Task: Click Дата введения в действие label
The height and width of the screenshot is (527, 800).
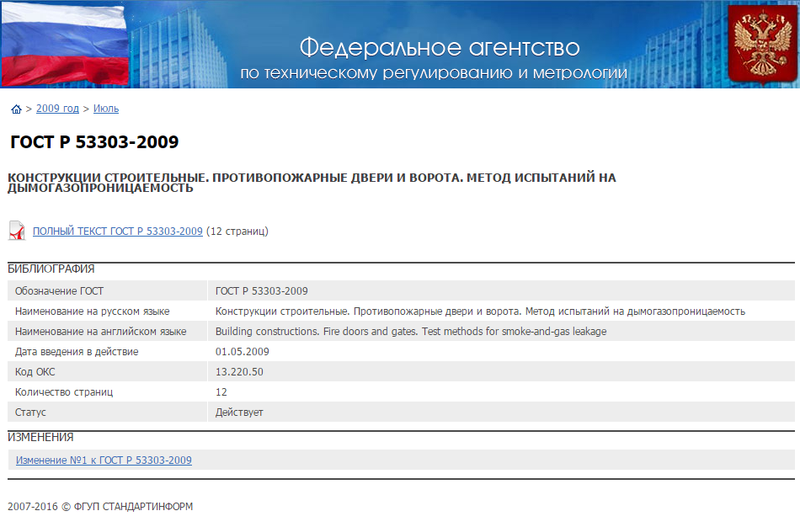Action: (77, 352)
